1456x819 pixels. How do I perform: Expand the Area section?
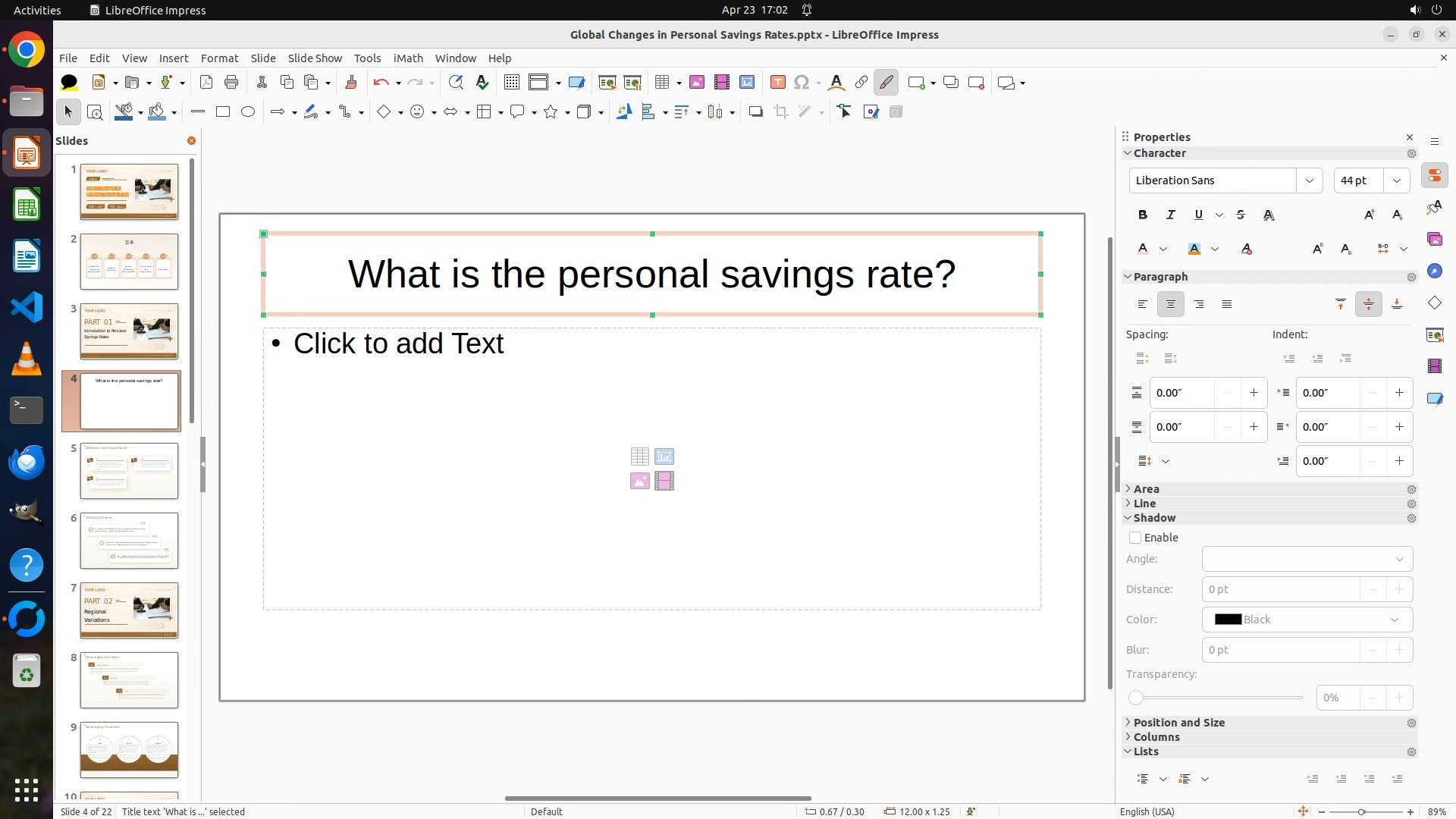(x=1146, y=489)
